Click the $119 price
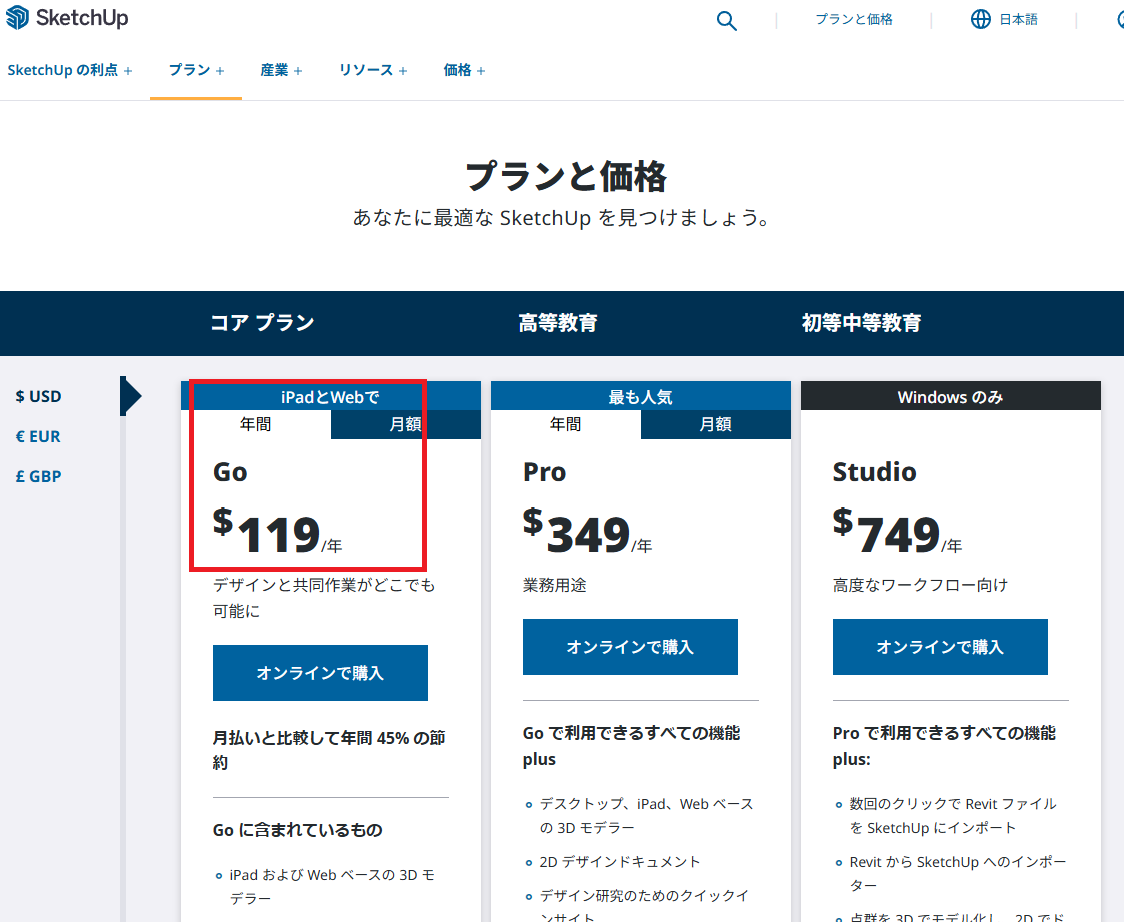 277,531
